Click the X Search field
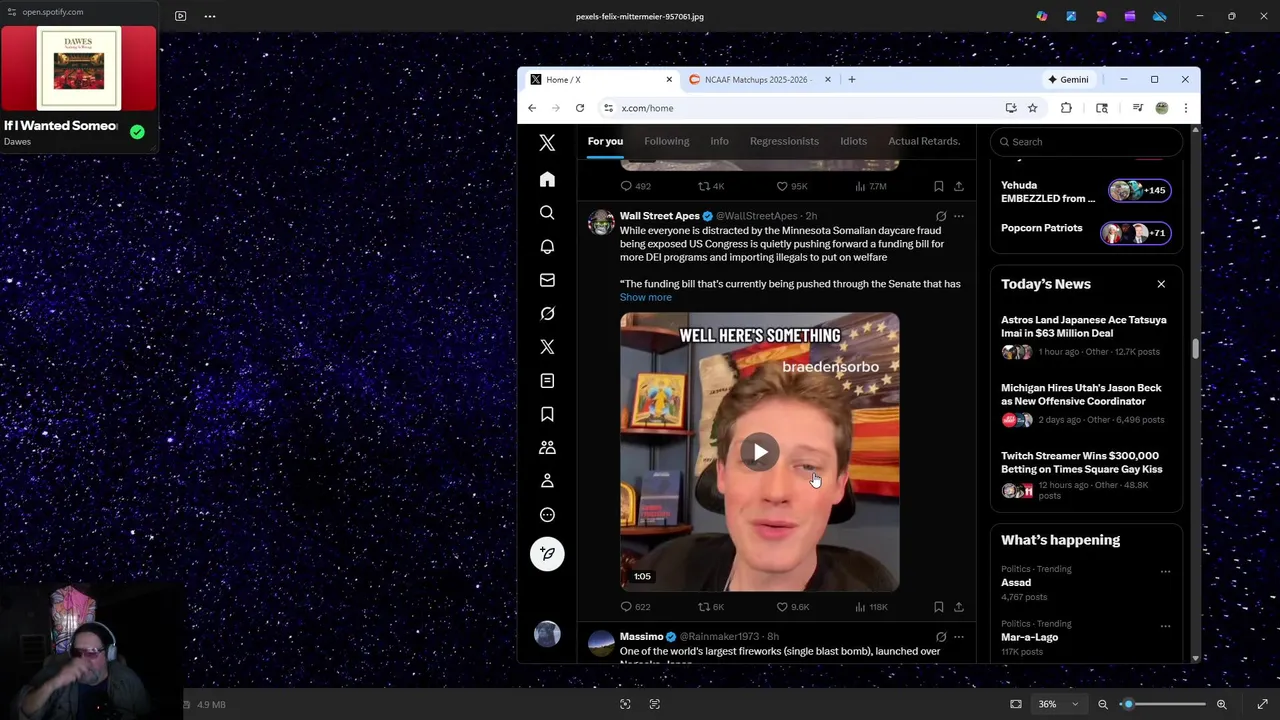The image size is (1280, 720). pyautogui.click(x=1086, y=142)
